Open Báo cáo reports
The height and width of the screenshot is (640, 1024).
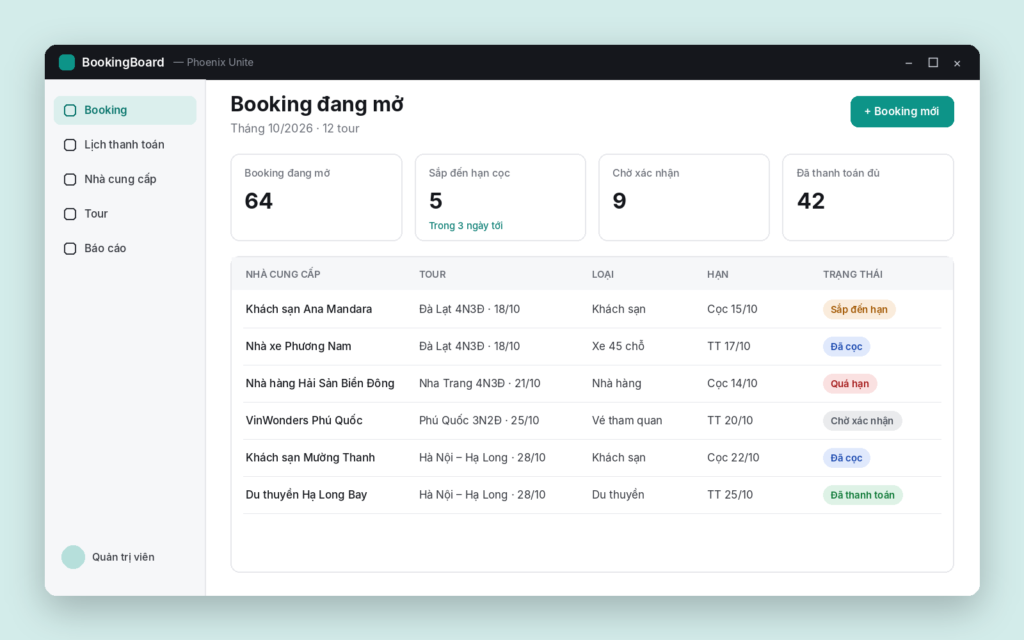coord(125,249)
